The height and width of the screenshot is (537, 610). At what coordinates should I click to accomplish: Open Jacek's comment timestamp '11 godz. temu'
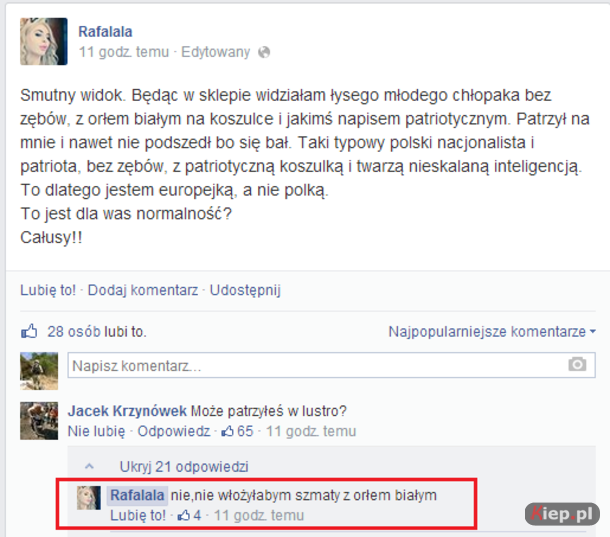311,431
